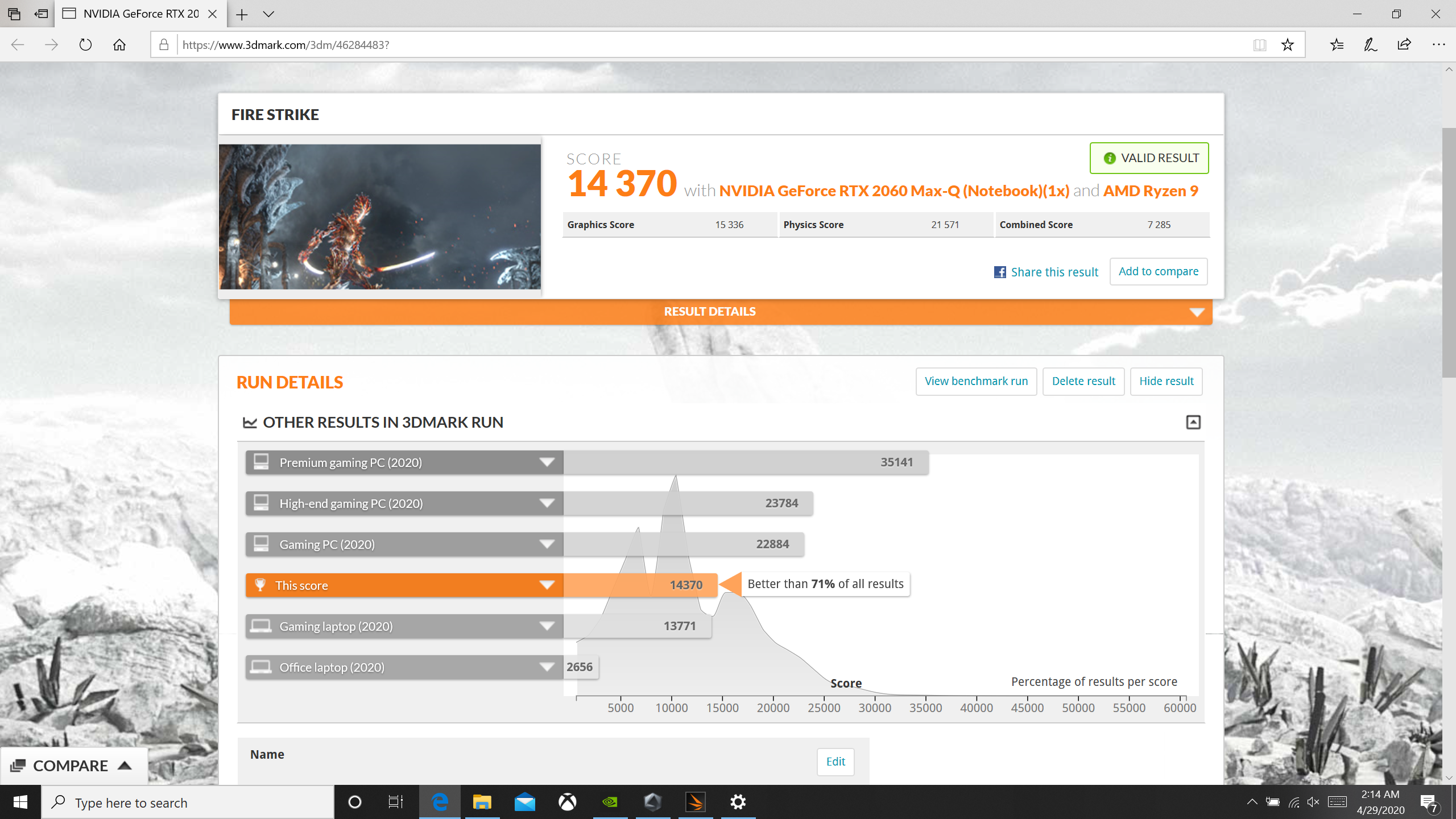Click the page vertical scrollbar thumb

(x=1449, y=253)
